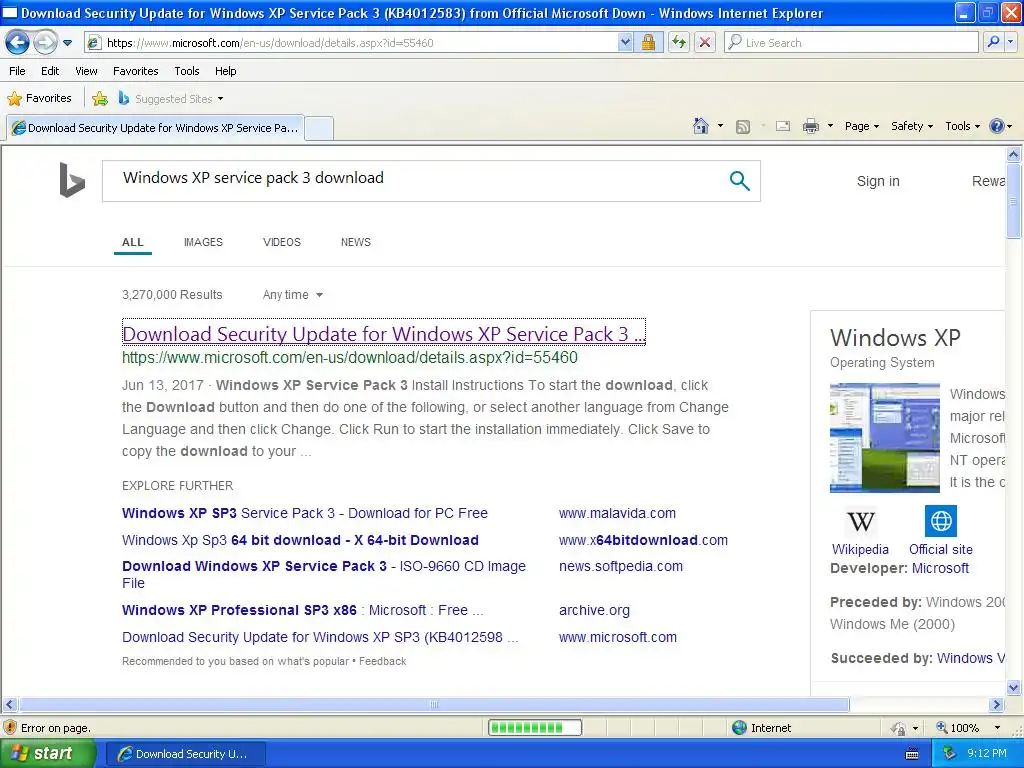Click the Add to Favorites Bar icon
Screen dimensions: 1024x768
pyautogui.click(x=100, y=99)
